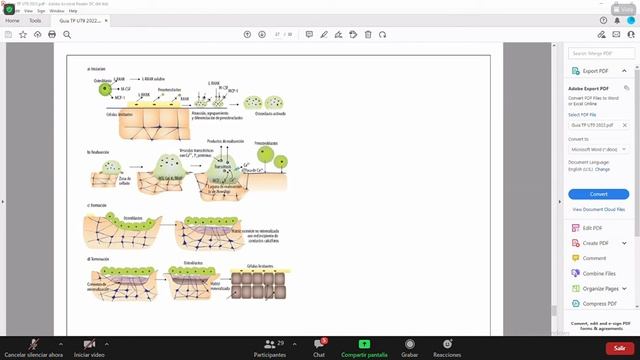Open Reacciones menu in Zoom
This screenshot has width=640, height=360.
(x=447, y=348)
